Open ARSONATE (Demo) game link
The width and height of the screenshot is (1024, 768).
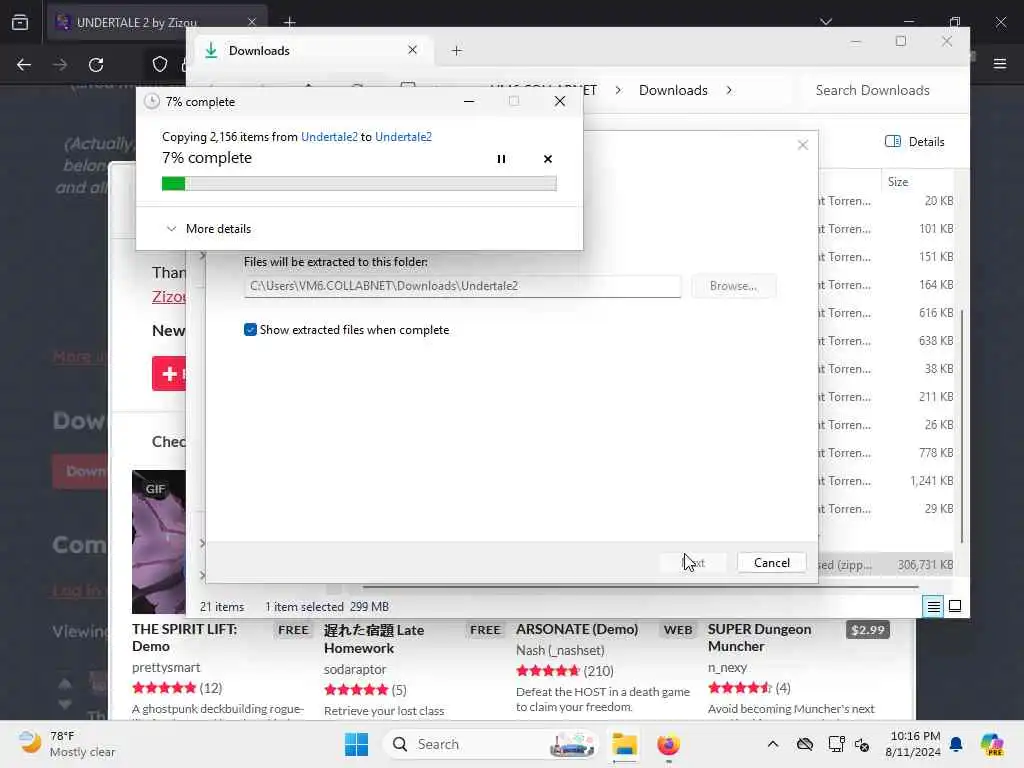tap(577, 629)
